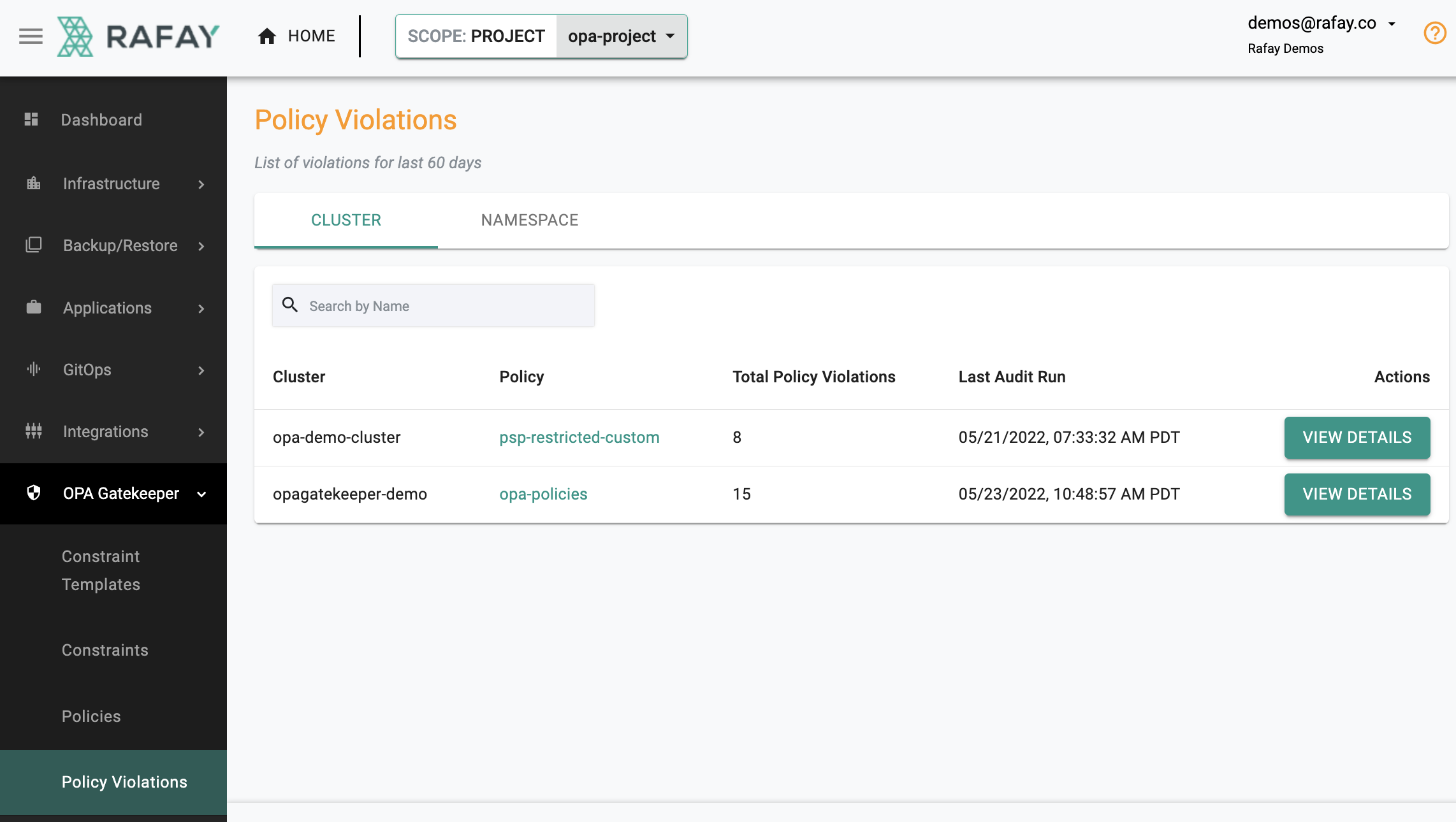Open the hamburger menu icon
The height and width of the screenshot is (822, 1456).
click(31, 36)
